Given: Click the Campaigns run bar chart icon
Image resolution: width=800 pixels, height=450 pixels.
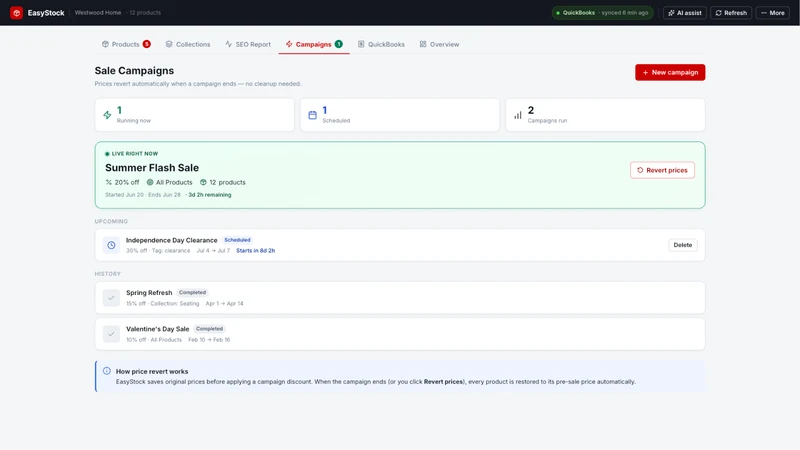Looking at the screenshot, I should coord(518,115).
